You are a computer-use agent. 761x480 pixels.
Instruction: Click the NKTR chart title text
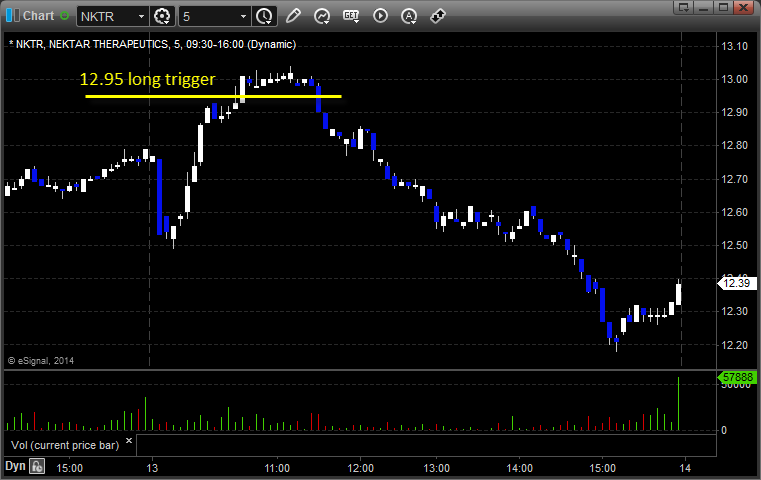152,44
